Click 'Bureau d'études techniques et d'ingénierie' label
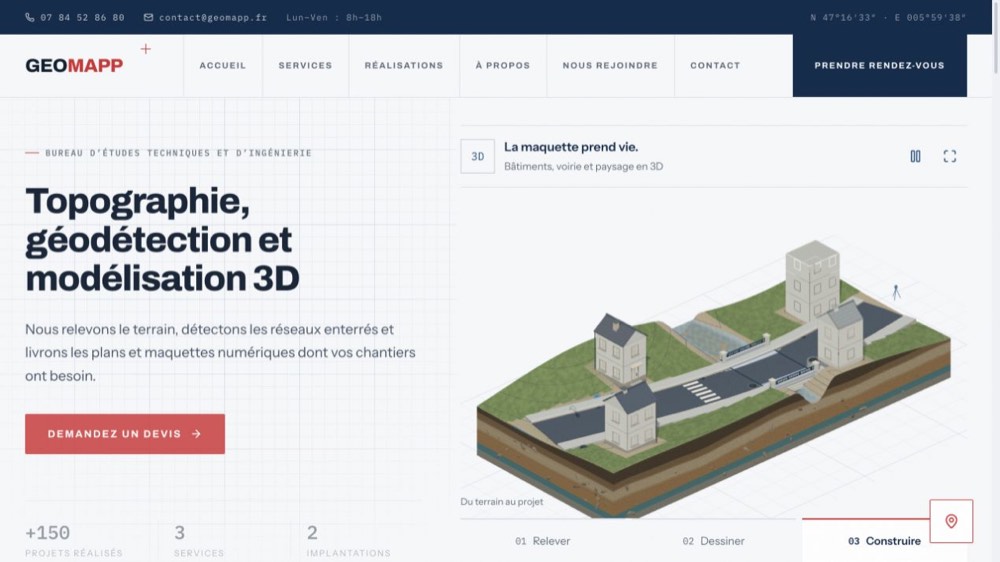Screen dimensions: 1000x562 (x=178, y=153)
